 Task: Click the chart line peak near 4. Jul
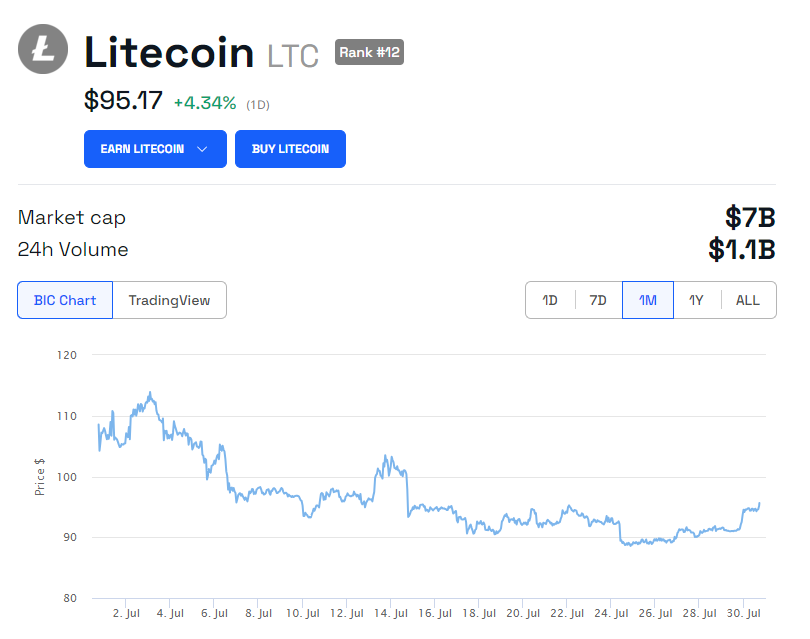click(x=150, y=393)
